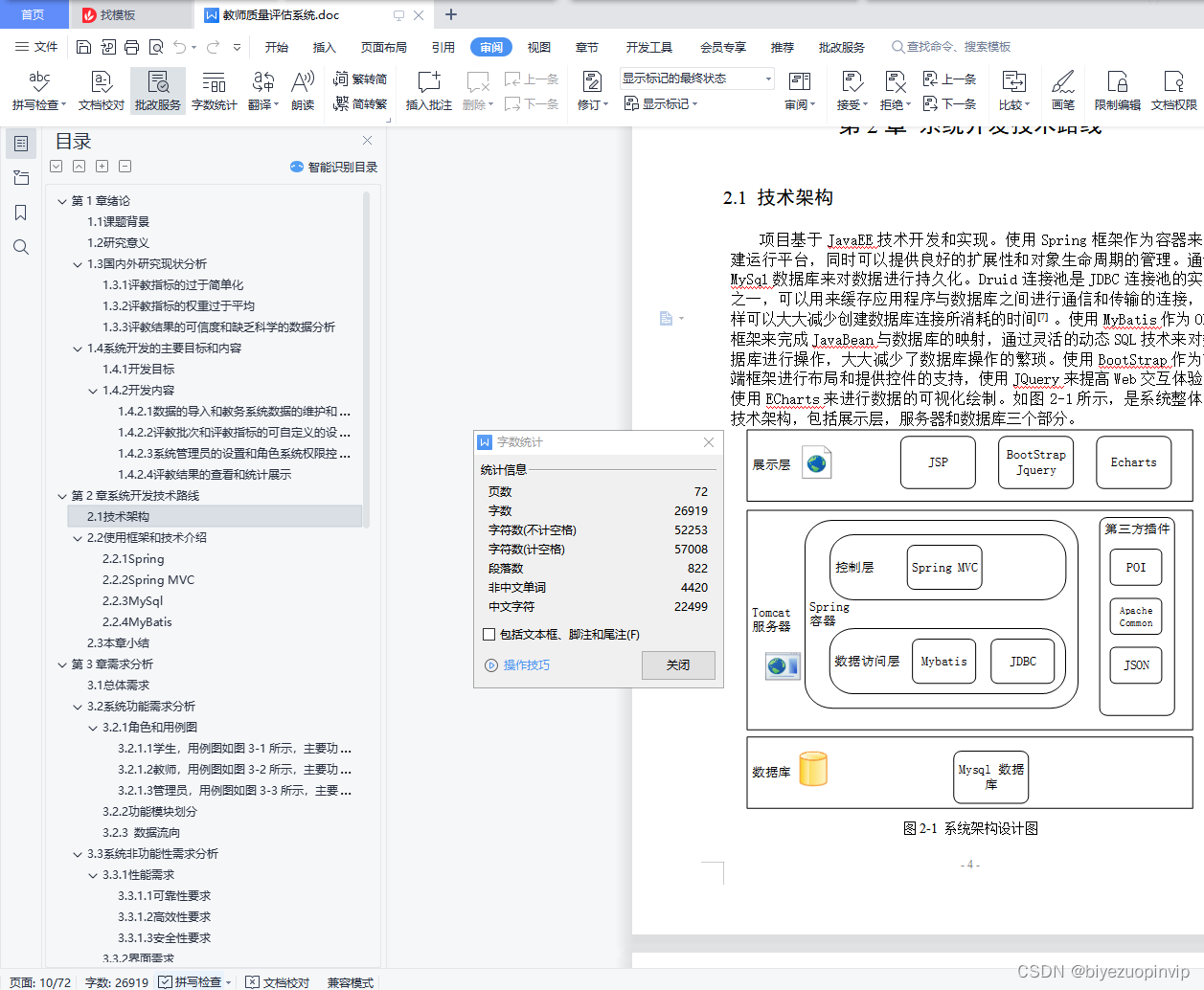This screenshot has height=990, width=1204.
Task: Click the 首页 home tab button
Action: [x=34, y=14]
